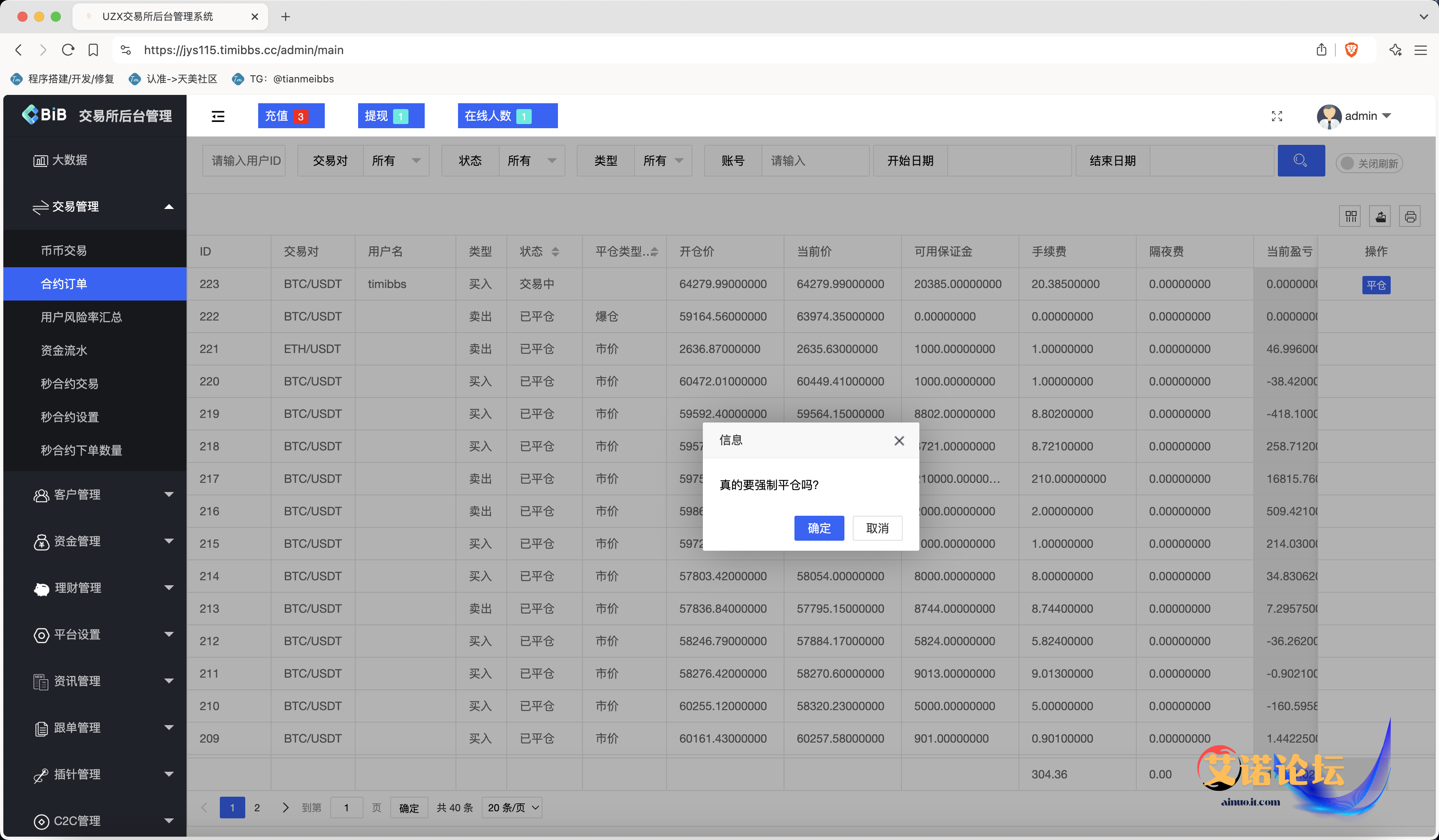This screenshot has width=1439, height=840.
Task: Click browser back arrow
Action: point(19,50)
